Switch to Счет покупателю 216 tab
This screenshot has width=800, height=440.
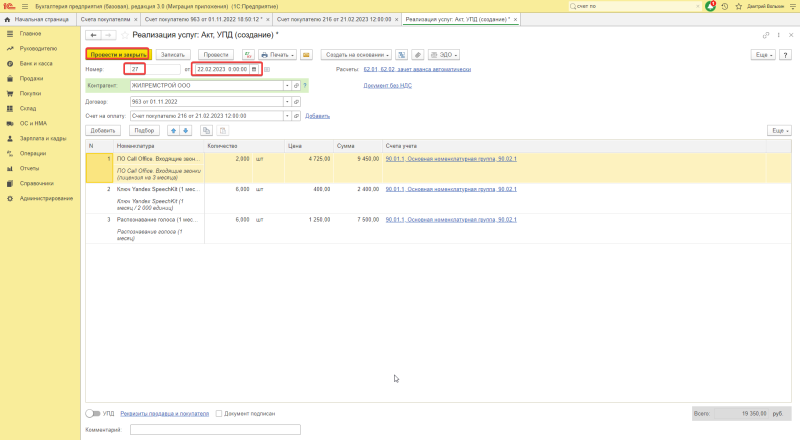click(x=334, y=19)
